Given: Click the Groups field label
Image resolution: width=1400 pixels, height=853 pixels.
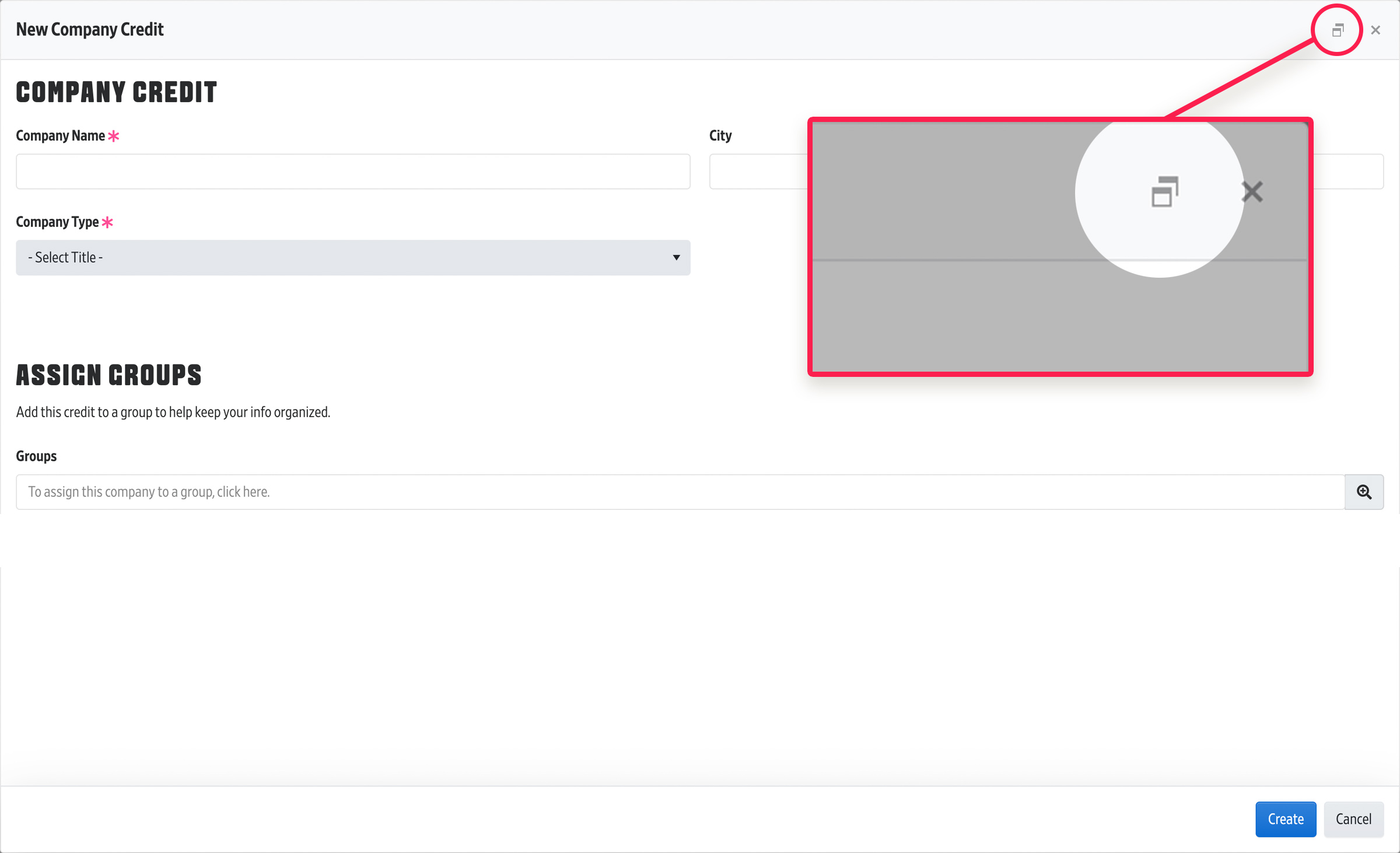Looking at the screenshot, I should click(x=36, y=456).
